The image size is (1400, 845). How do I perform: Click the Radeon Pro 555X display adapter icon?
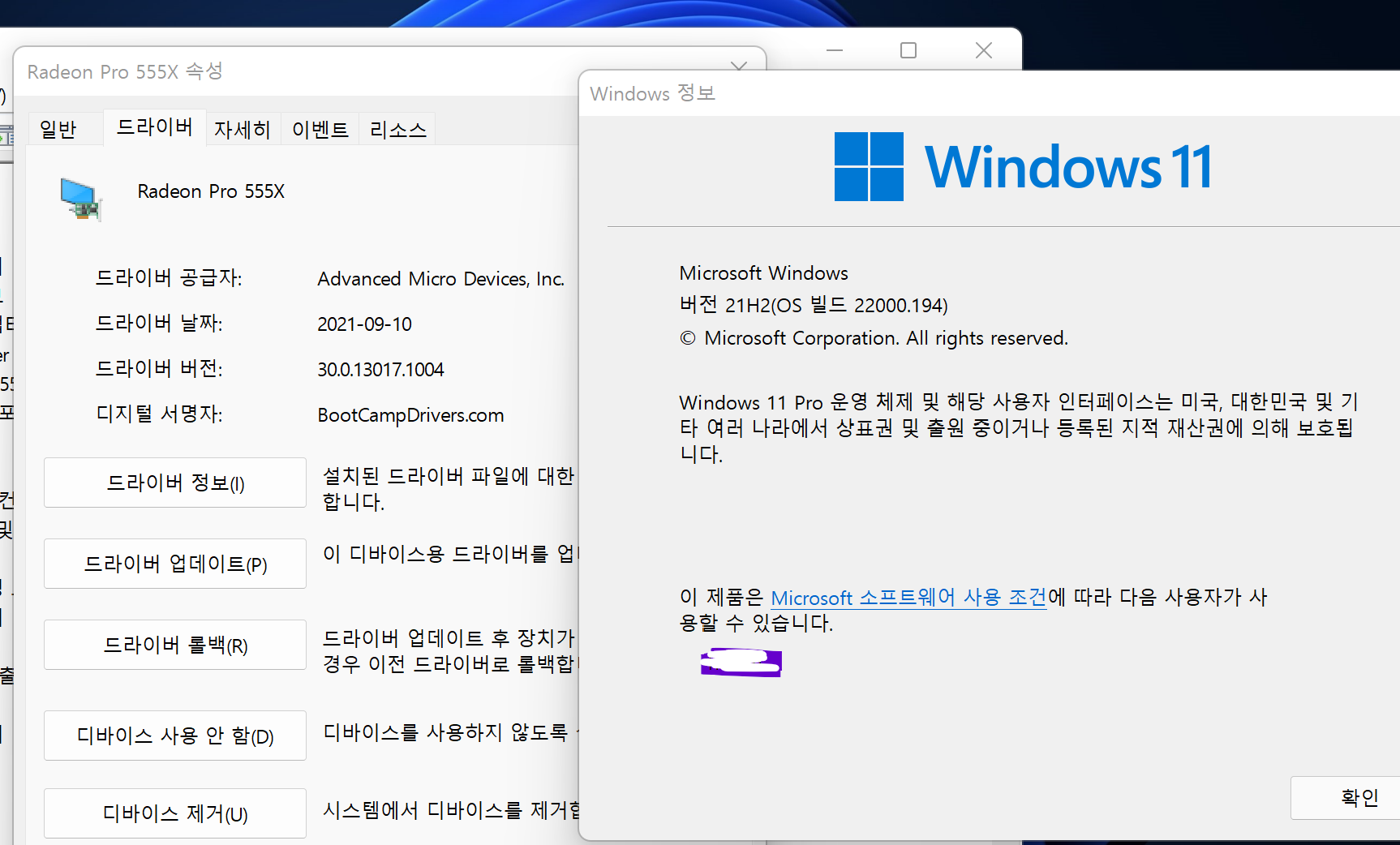[x=81, y=199]
